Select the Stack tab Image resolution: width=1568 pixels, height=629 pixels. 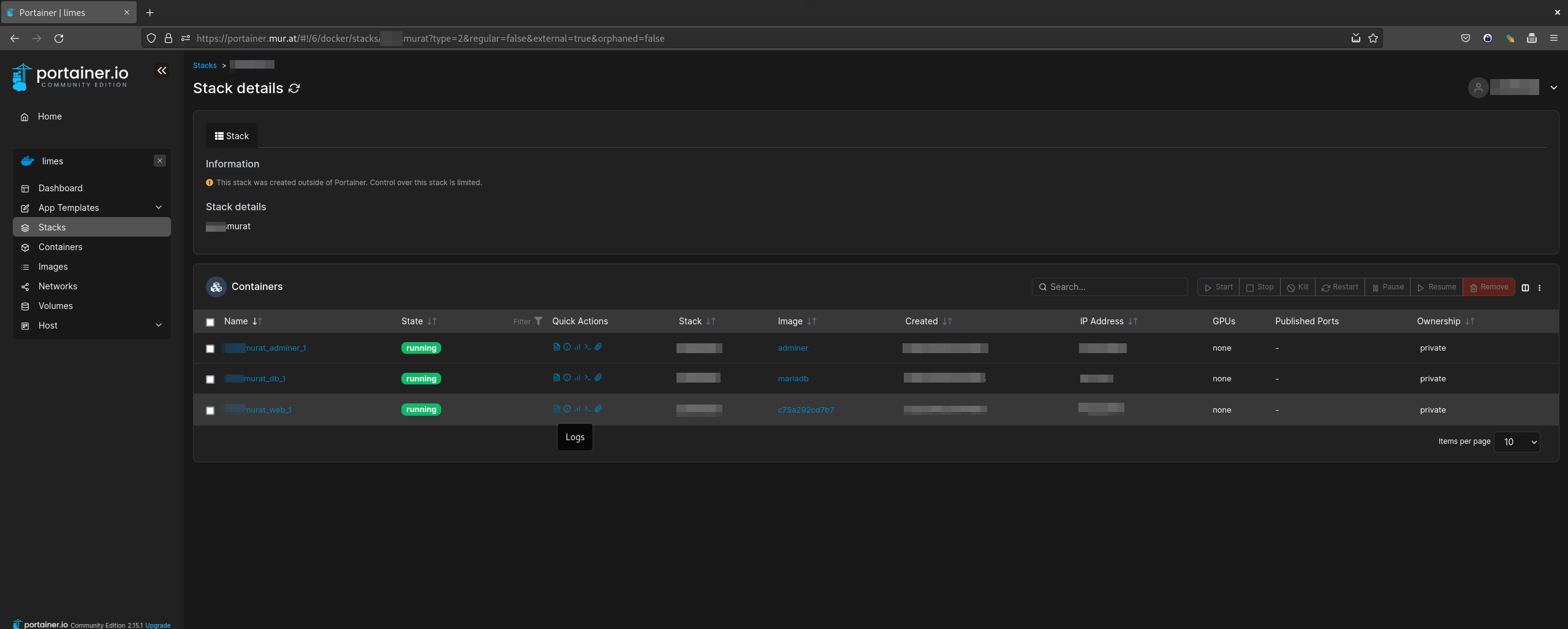[x=232, y=136]
